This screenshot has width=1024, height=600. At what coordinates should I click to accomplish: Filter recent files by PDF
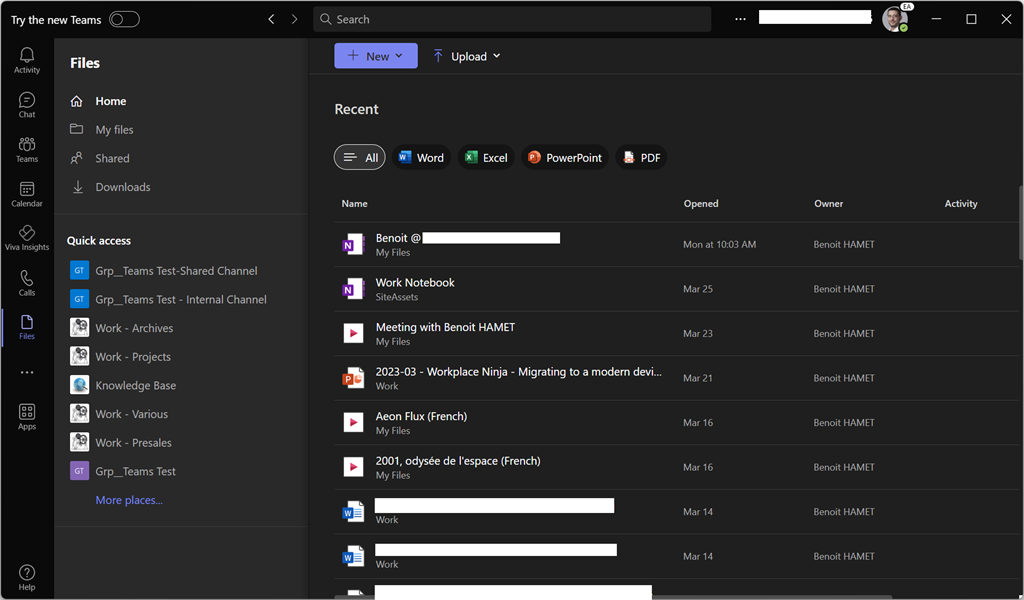tap(641, 158)
